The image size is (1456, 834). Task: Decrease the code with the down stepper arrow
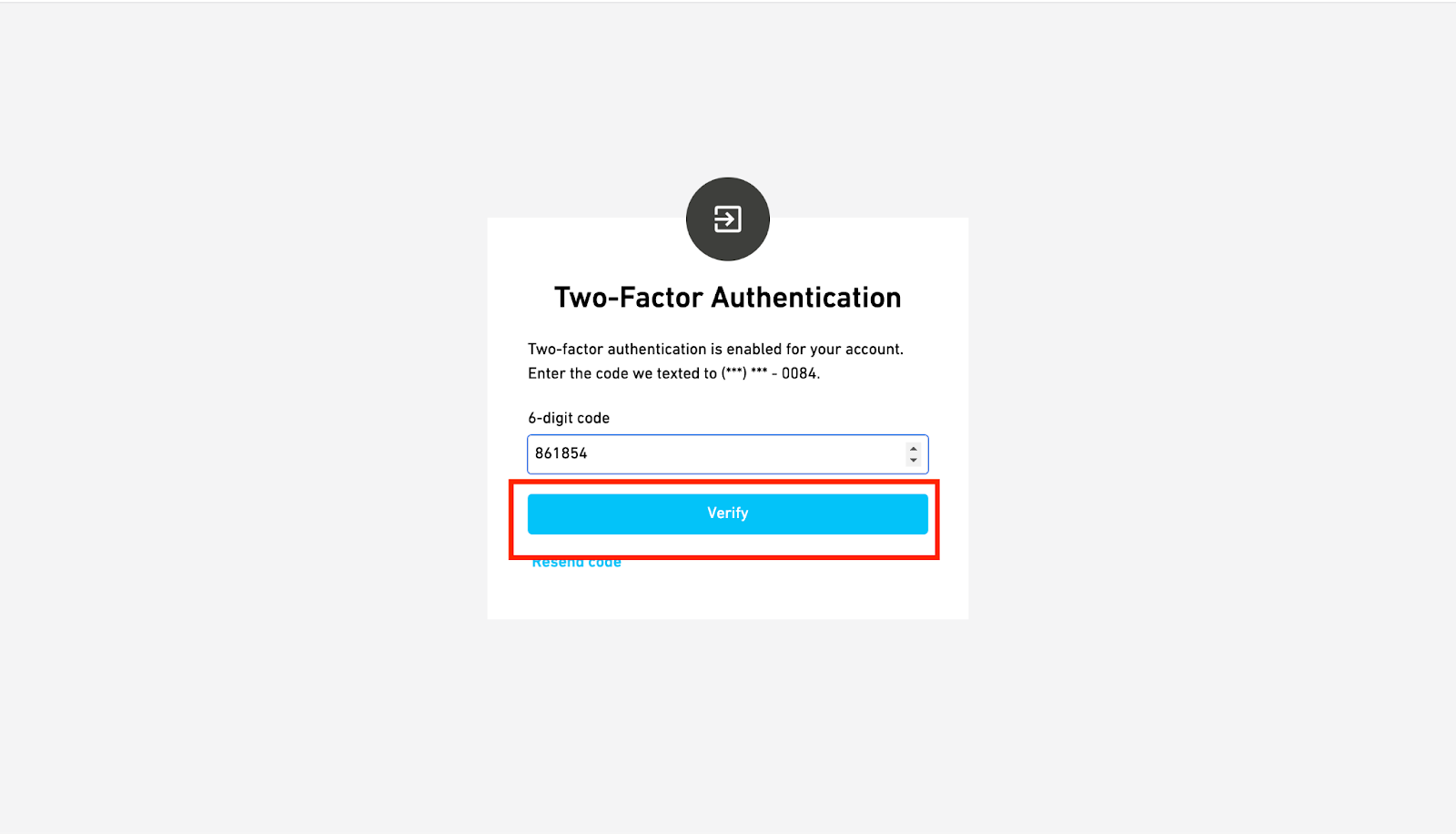(x=913, y=460)
